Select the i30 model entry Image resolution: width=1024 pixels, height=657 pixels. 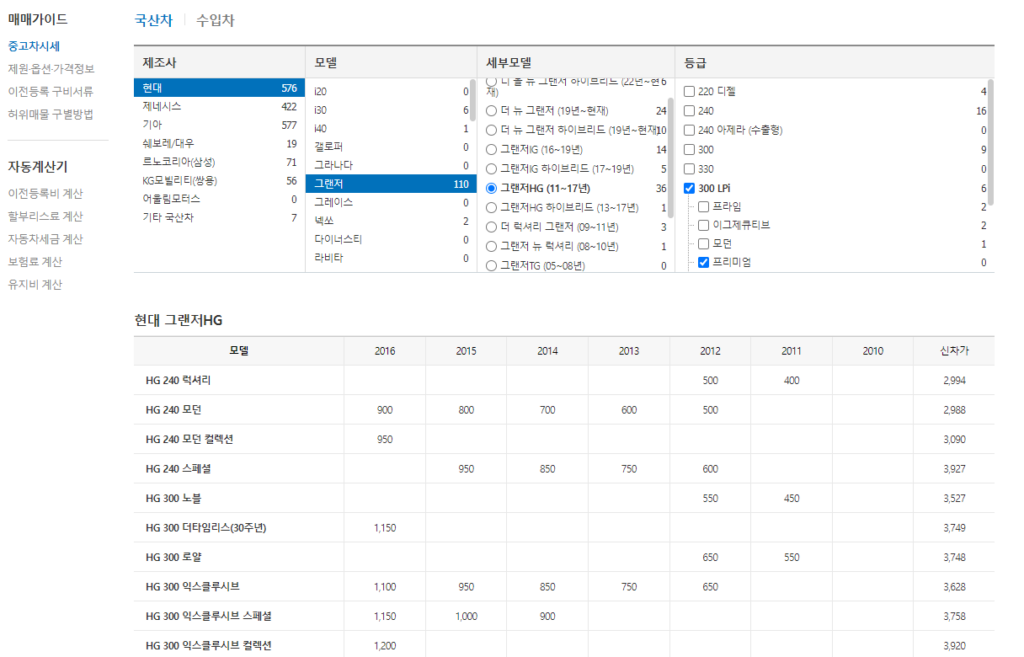320,110
